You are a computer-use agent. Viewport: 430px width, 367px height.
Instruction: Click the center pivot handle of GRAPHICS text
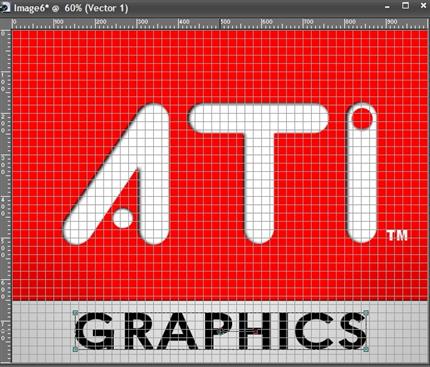coord(220,331)
